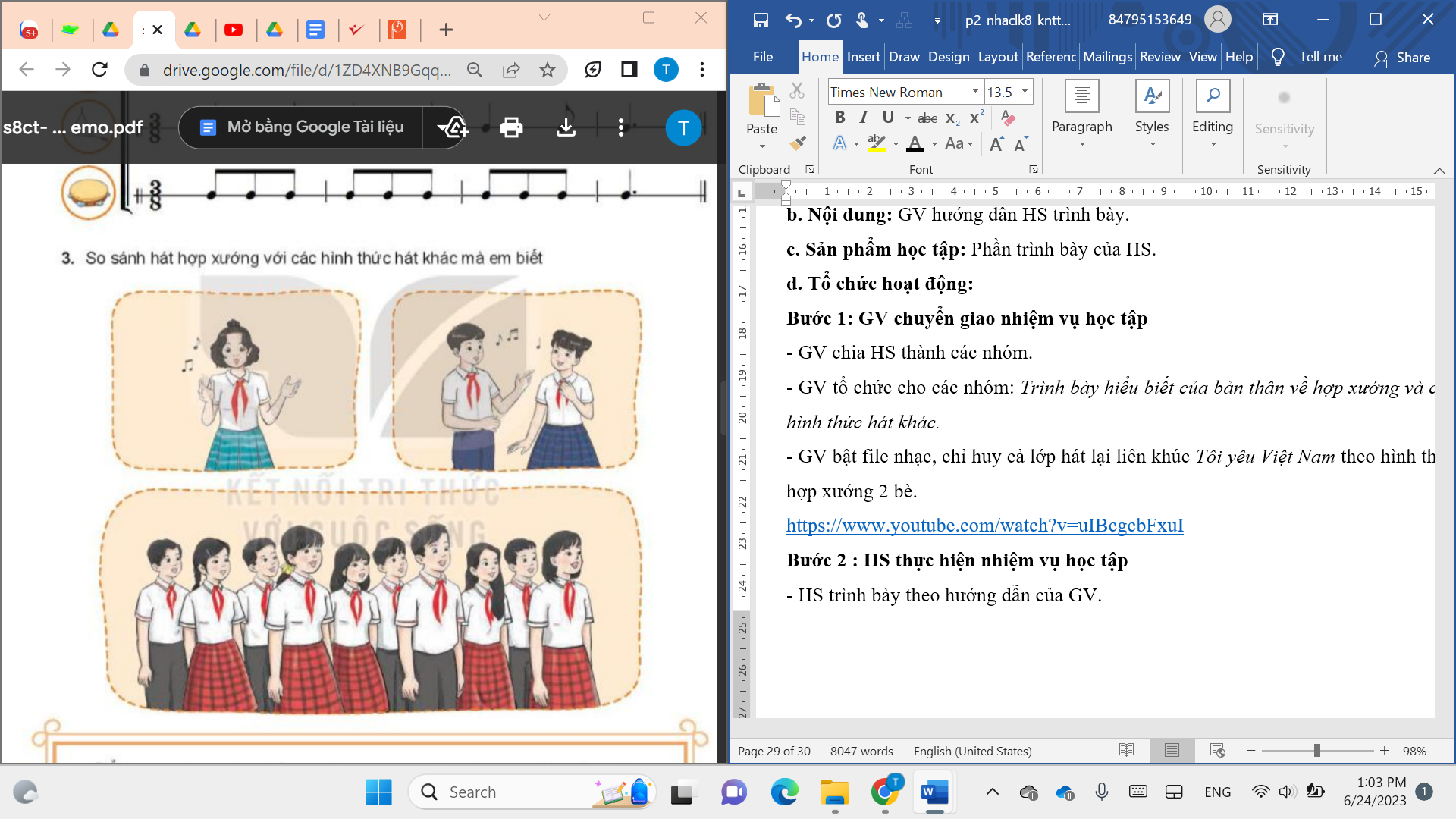Decrease font size with Shrink Font icon

[1021, 144]
